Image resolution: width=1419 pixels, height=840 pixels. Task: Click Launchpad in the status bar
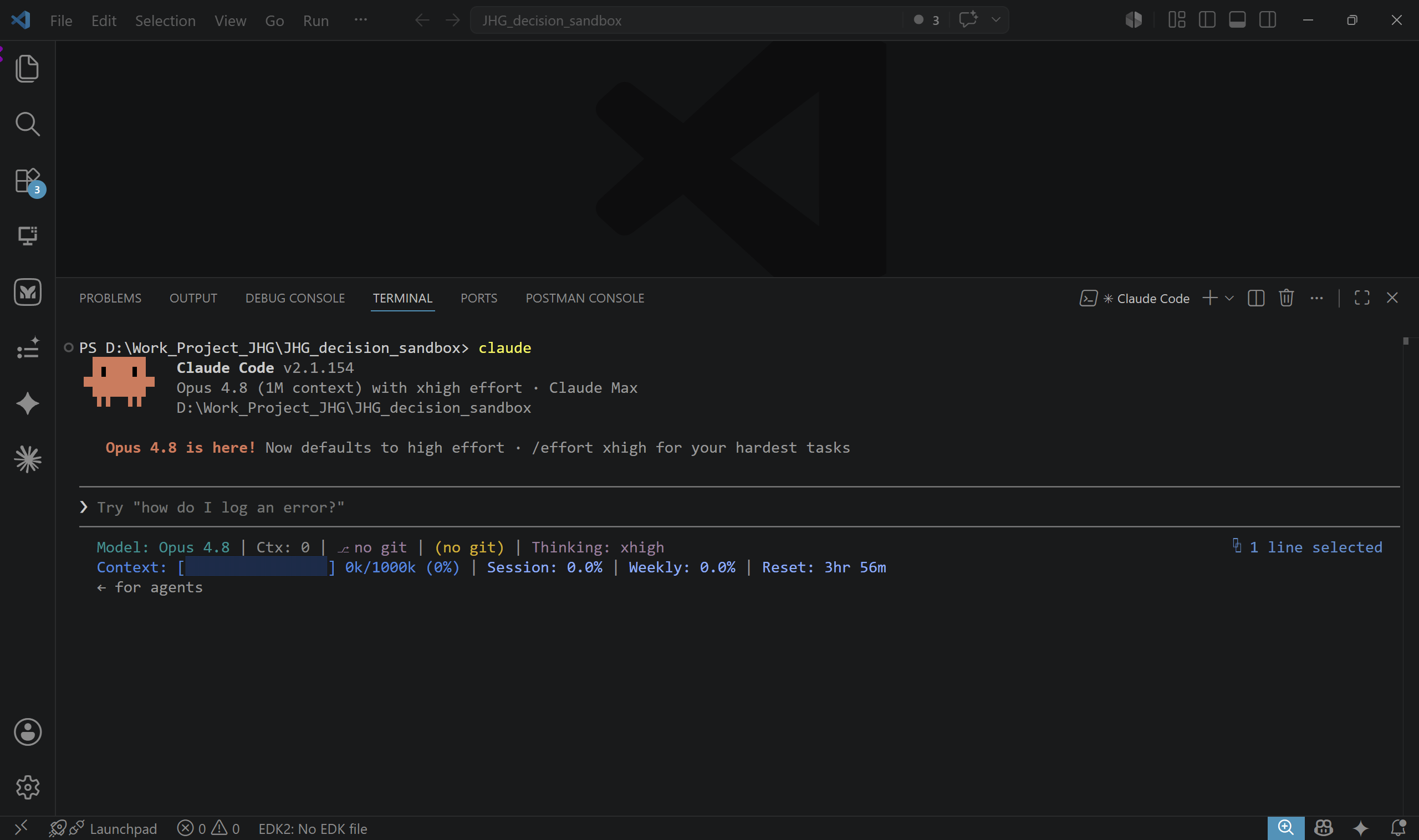click(103, 829)
